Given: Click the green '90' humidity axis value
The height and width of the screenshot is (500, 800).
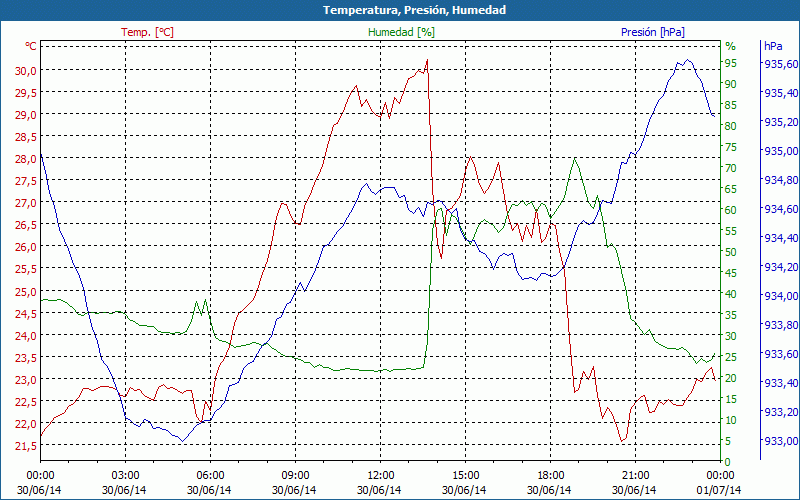Looking at the screenshot, I should tap(731, 84).
